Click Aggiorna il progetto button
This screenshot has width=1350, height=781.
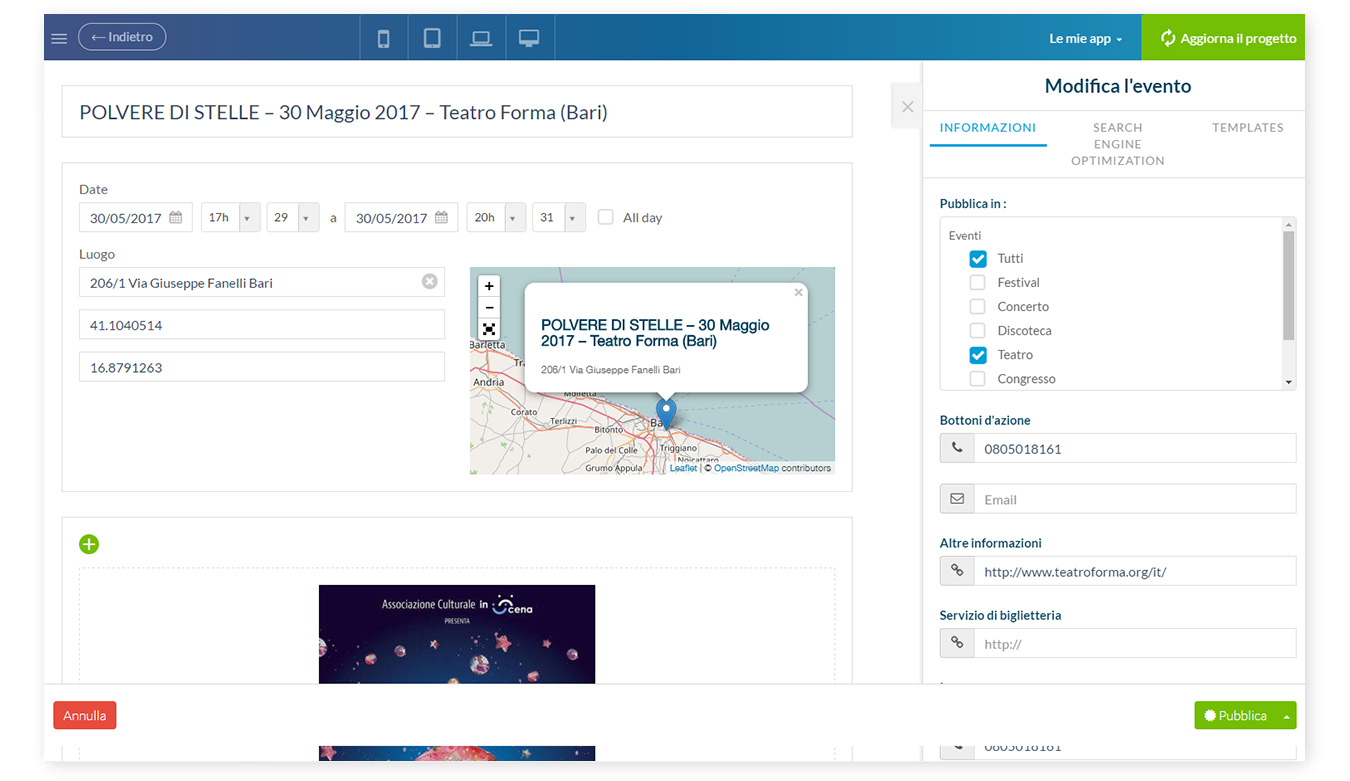click(1223, 38)
